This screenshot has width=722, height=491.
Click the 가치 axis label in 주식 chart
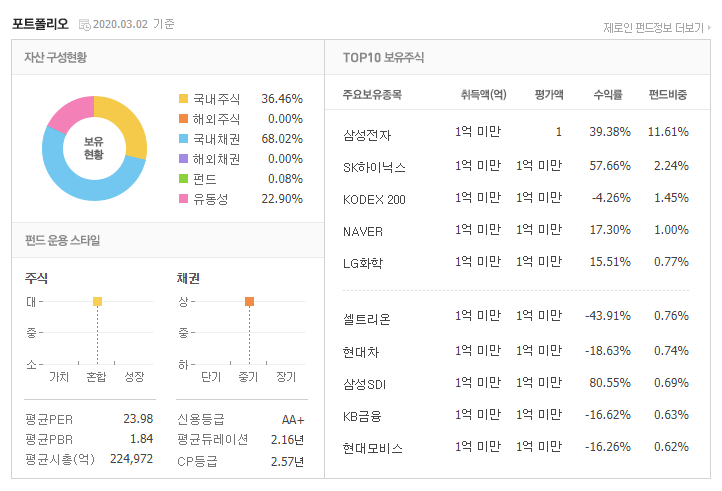point(59,377)
